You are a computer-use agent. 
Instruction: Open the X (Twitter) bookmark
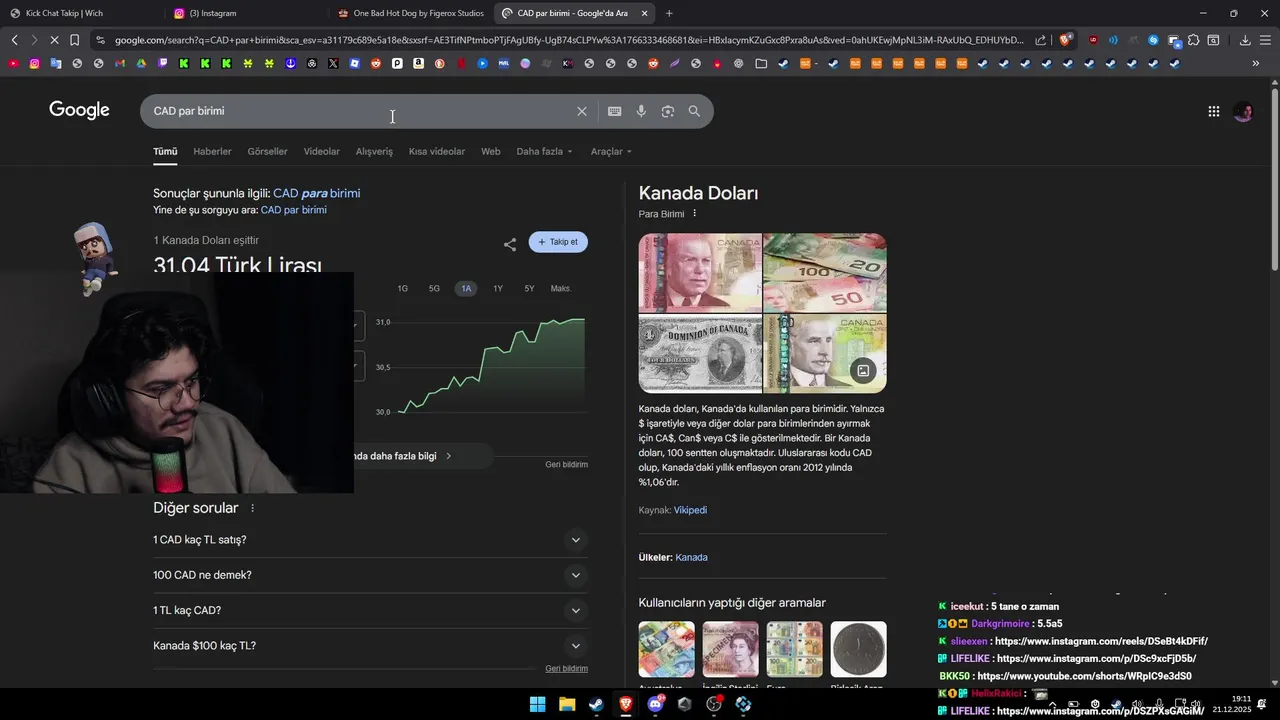tap(333, 63)
